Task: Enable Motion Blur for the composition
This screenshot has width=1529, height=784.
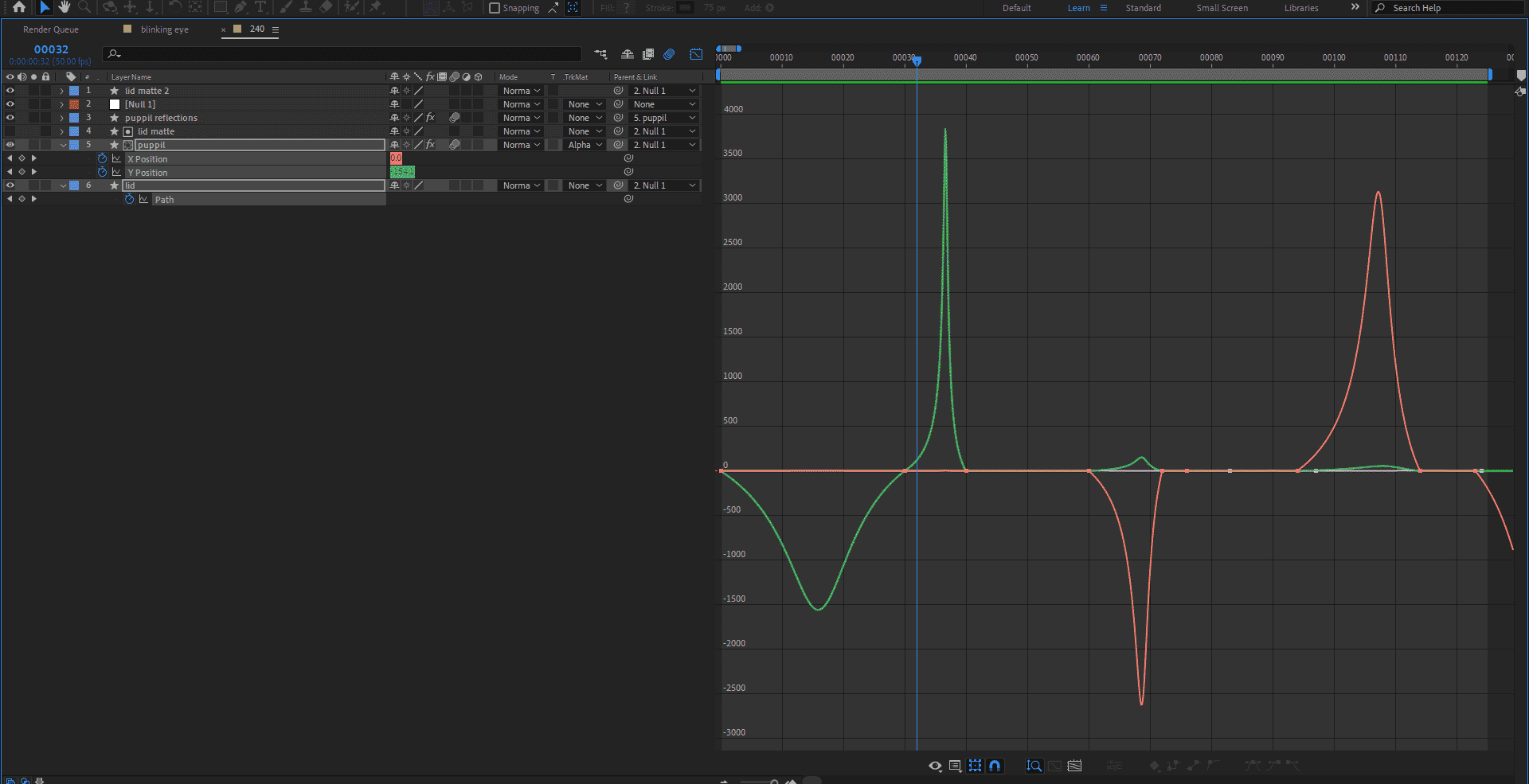Action: click(669, 54)
